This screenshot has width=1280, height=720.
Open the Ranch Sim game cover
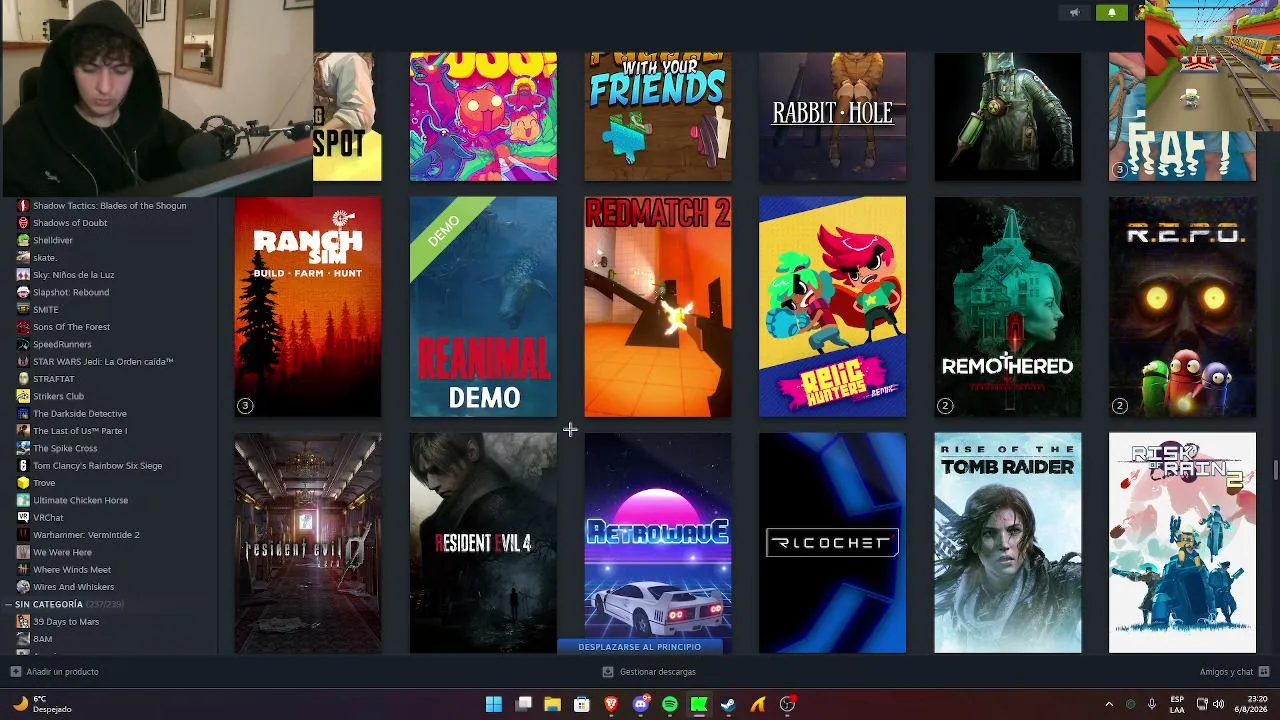[308, 307]
